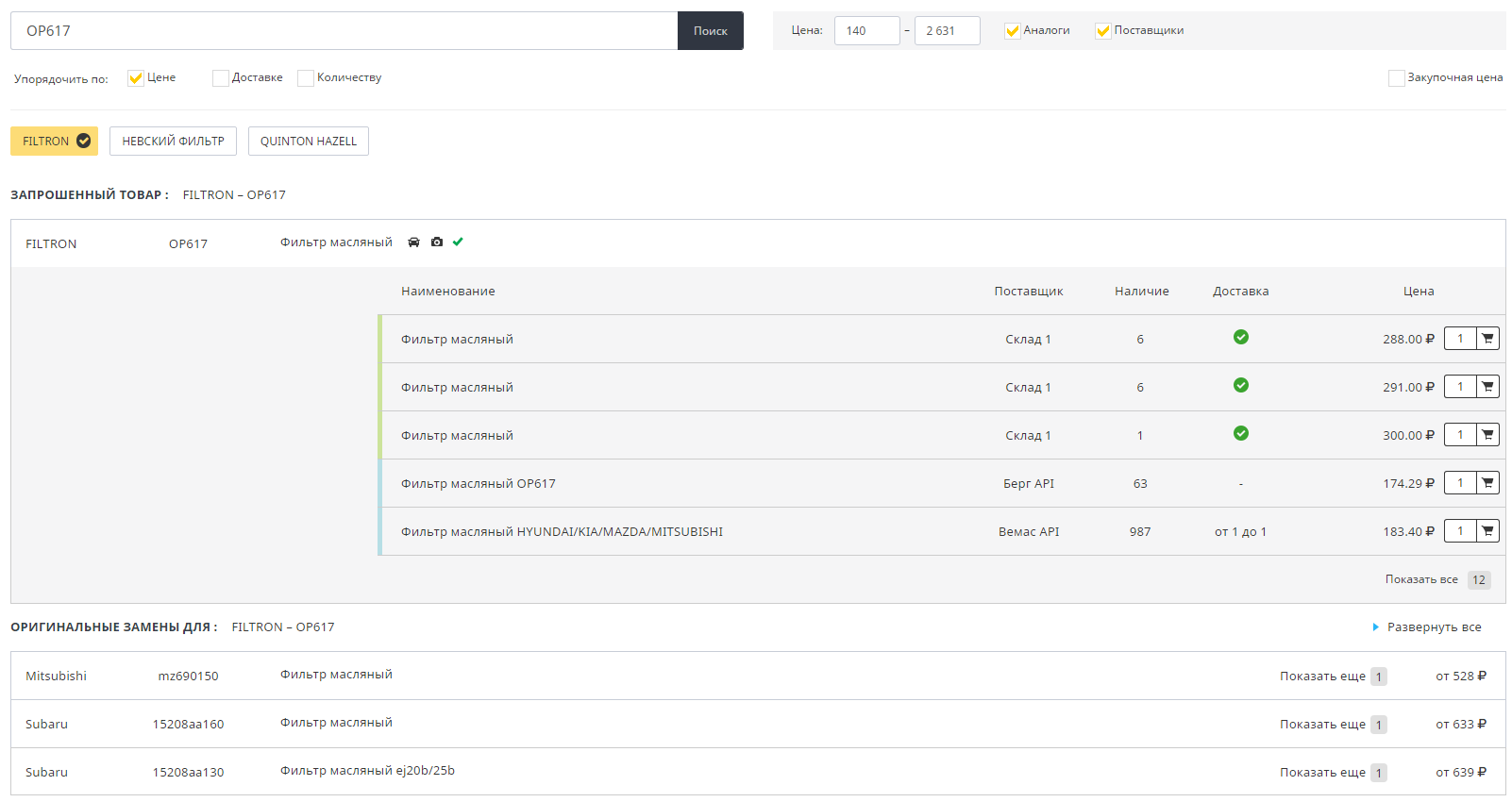Click the maximum price field showing 2 631
This screenshot has height=802, width=1512.
[x=948, y=31]
